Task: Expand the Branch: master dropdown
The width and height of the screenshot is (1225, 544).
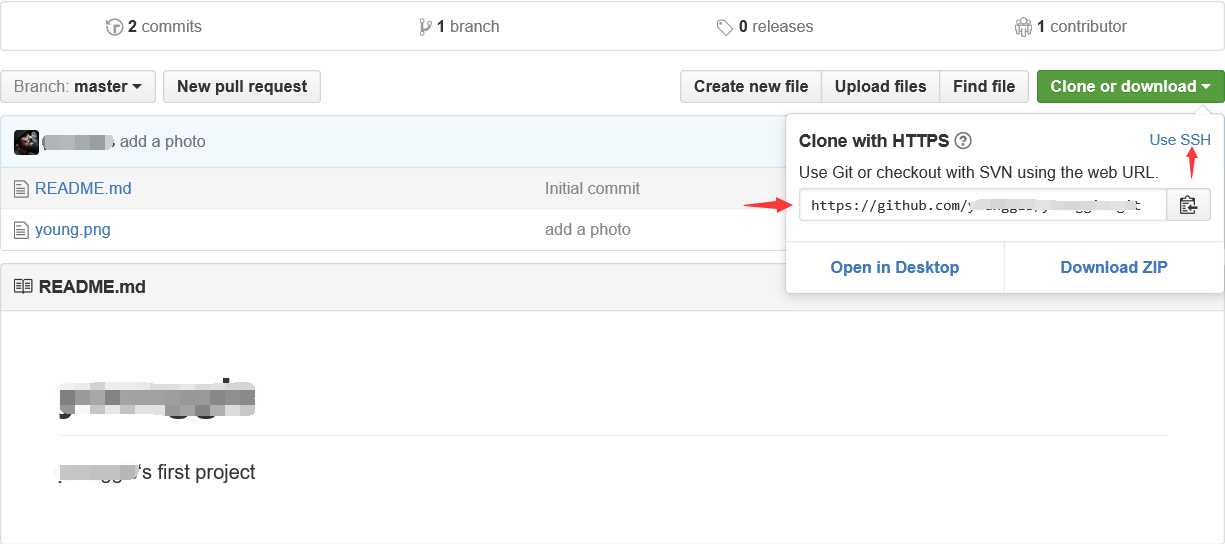Action: 78,86
